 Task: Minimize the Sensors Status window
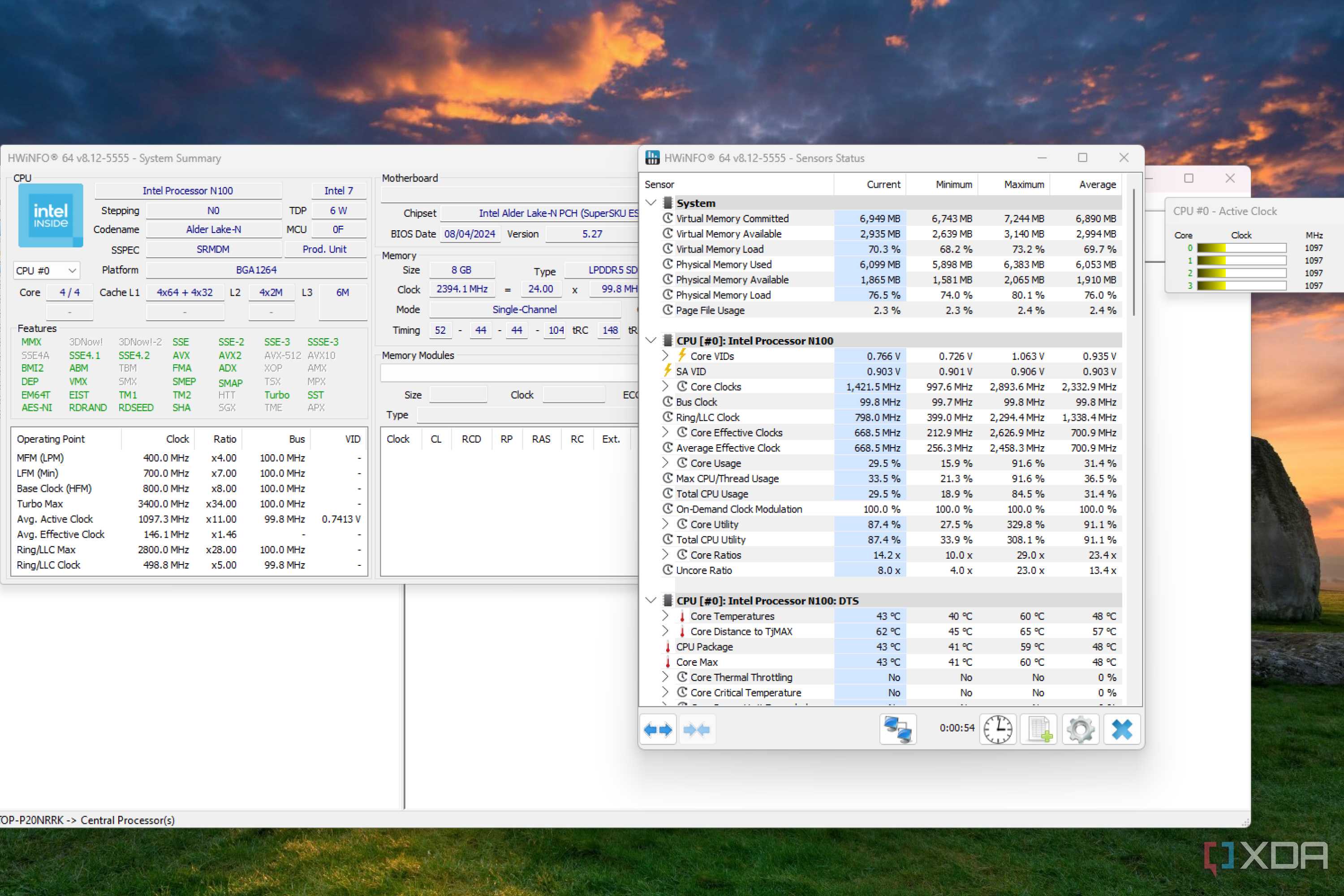pyautogui.click(x=1042, y=158)
